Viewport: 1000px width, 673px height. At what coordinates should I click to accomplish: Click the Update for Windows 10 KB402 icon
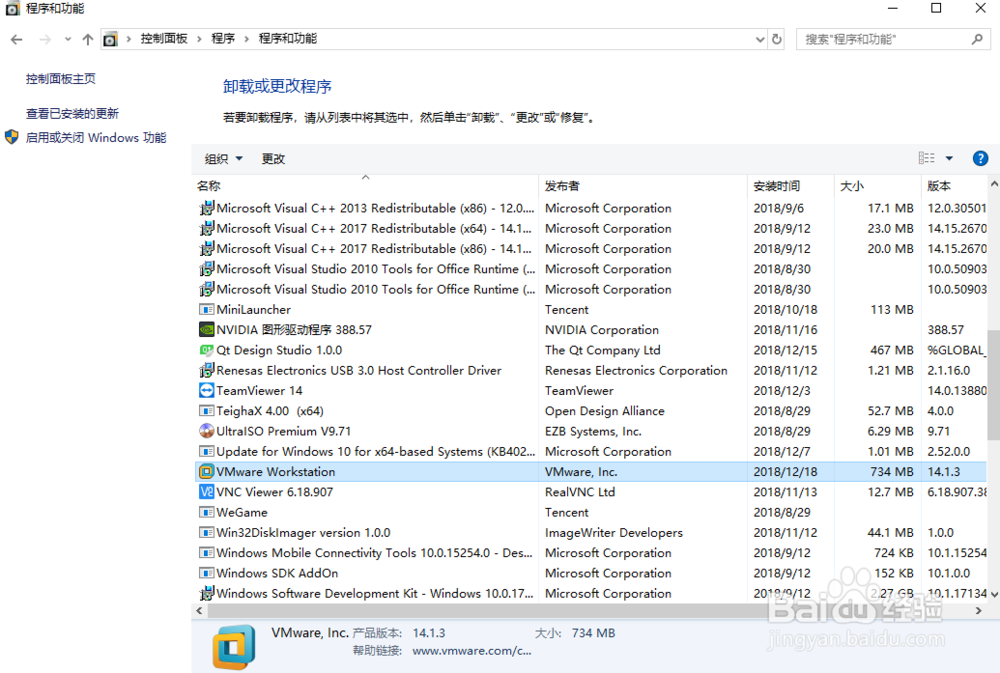click(x=206, y=452)
